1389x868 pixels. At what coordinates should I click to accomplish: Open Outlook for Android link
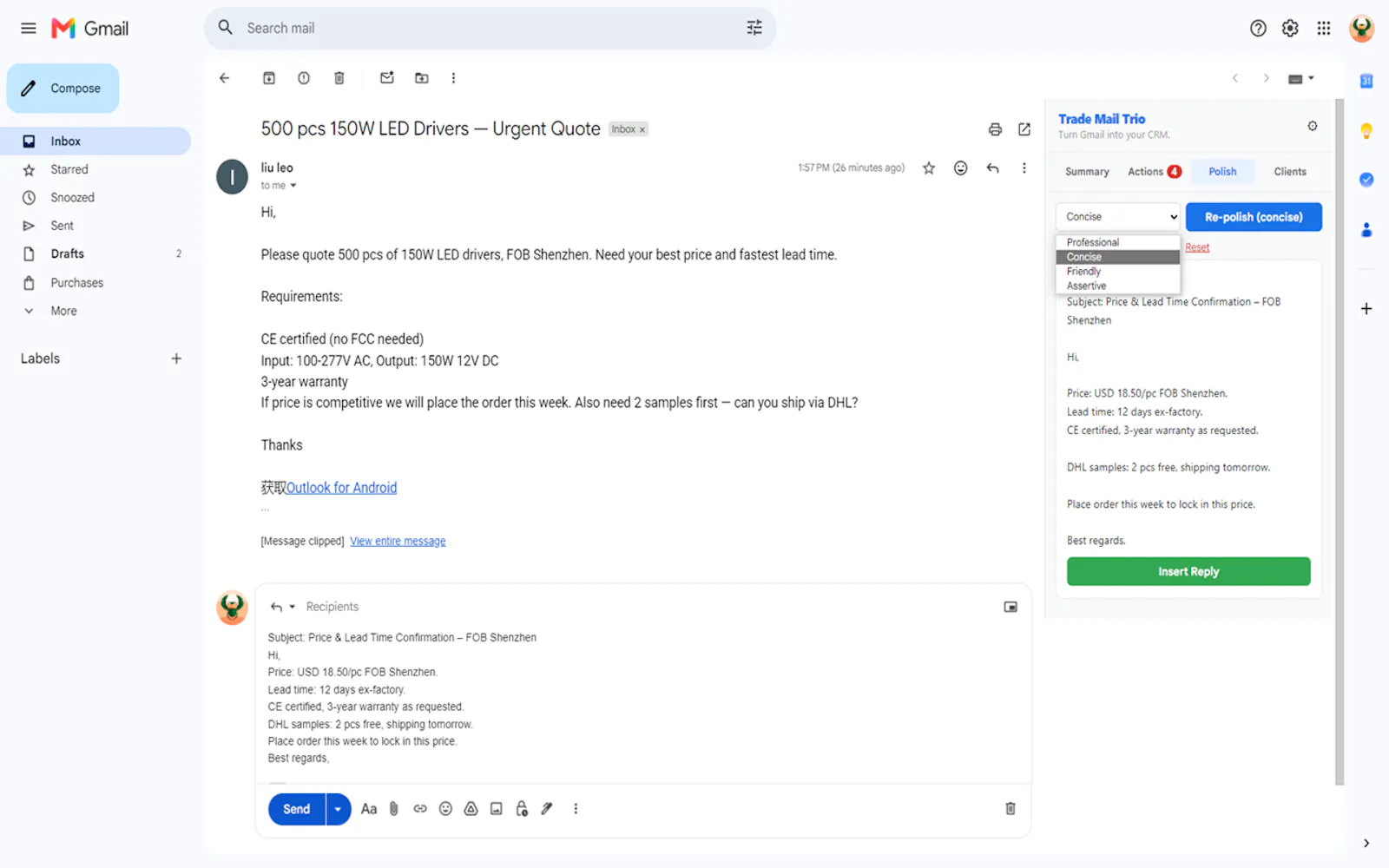pos(341,488)
